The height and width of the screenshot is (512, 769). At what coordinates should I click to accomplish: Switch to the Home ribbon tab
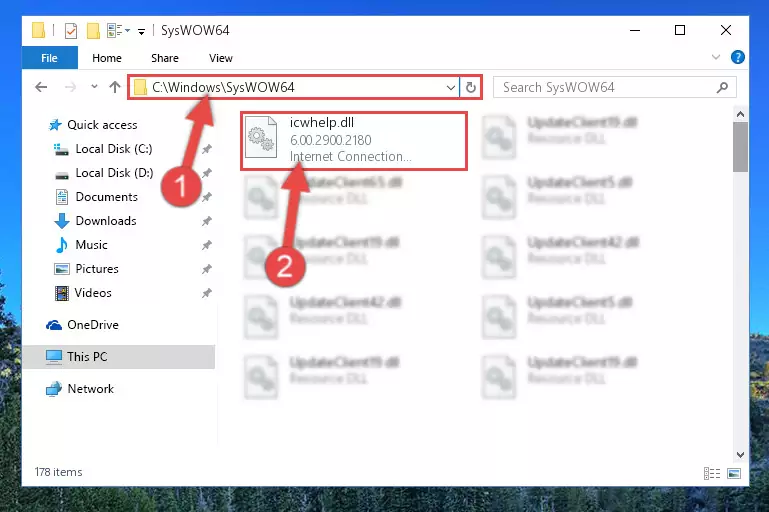click(x=107, y=58)
